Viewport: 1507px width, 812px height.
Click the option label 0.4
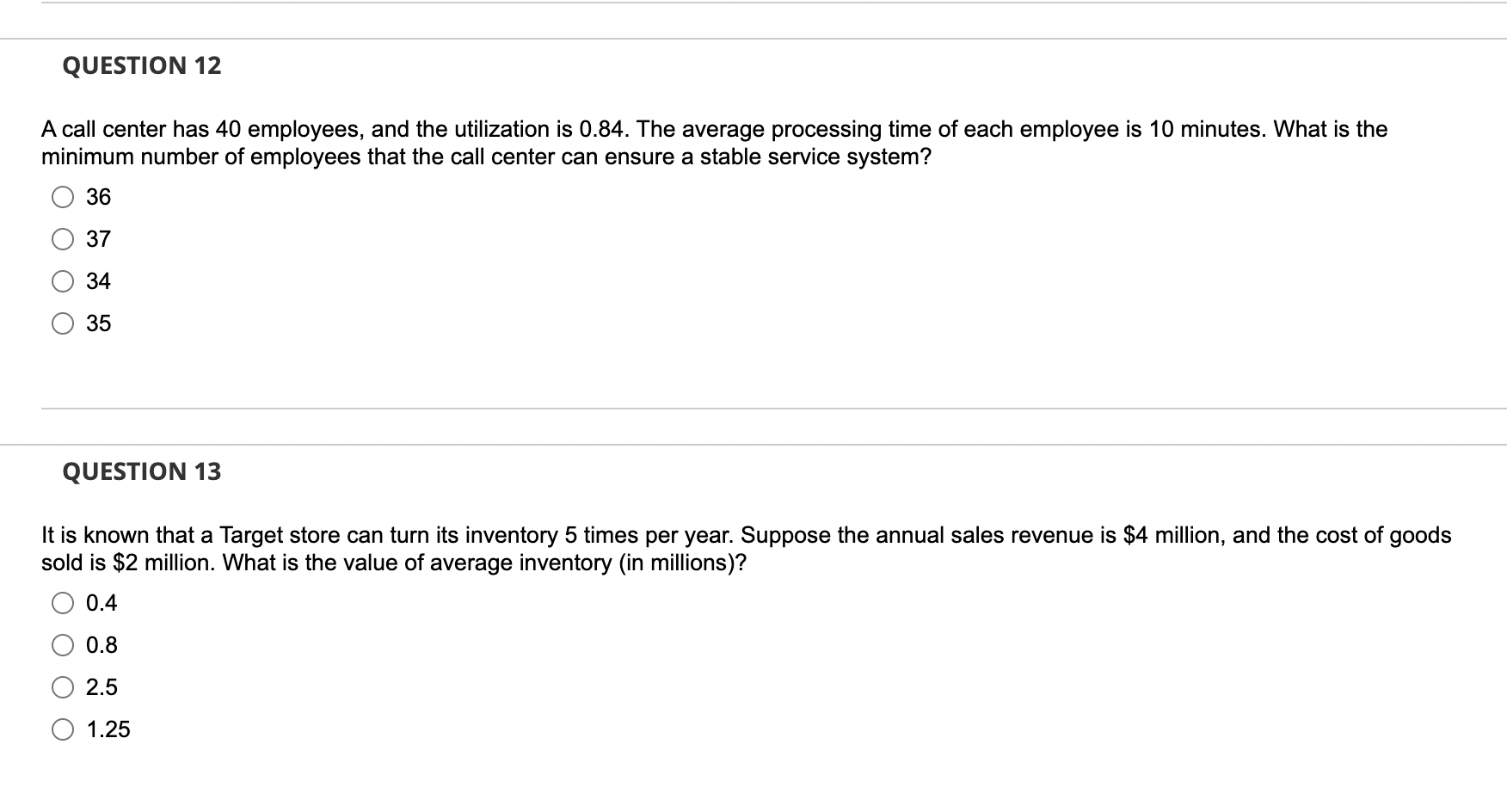tap(101, 603)
